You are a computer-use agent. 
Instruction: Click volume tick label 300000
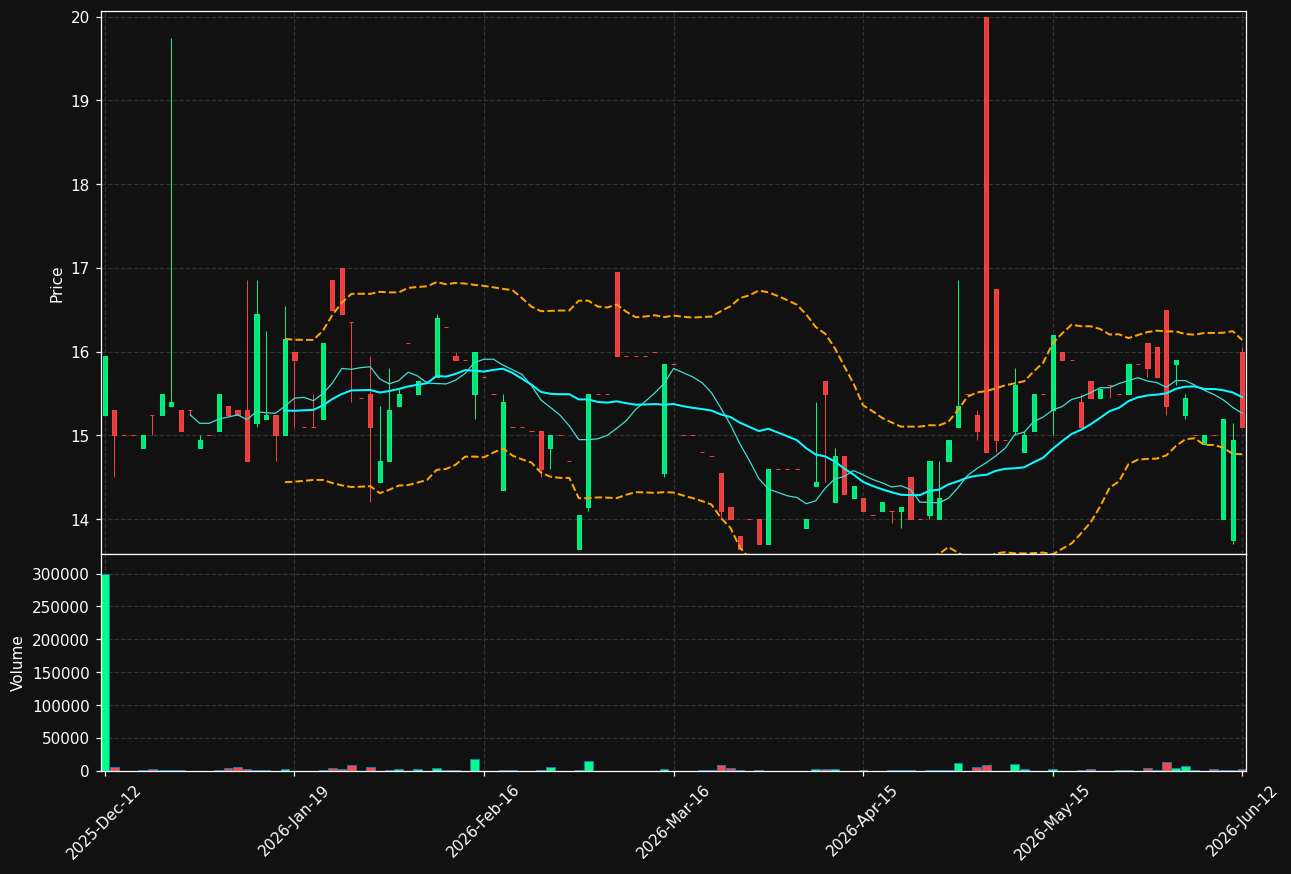(x=62, y=574)
